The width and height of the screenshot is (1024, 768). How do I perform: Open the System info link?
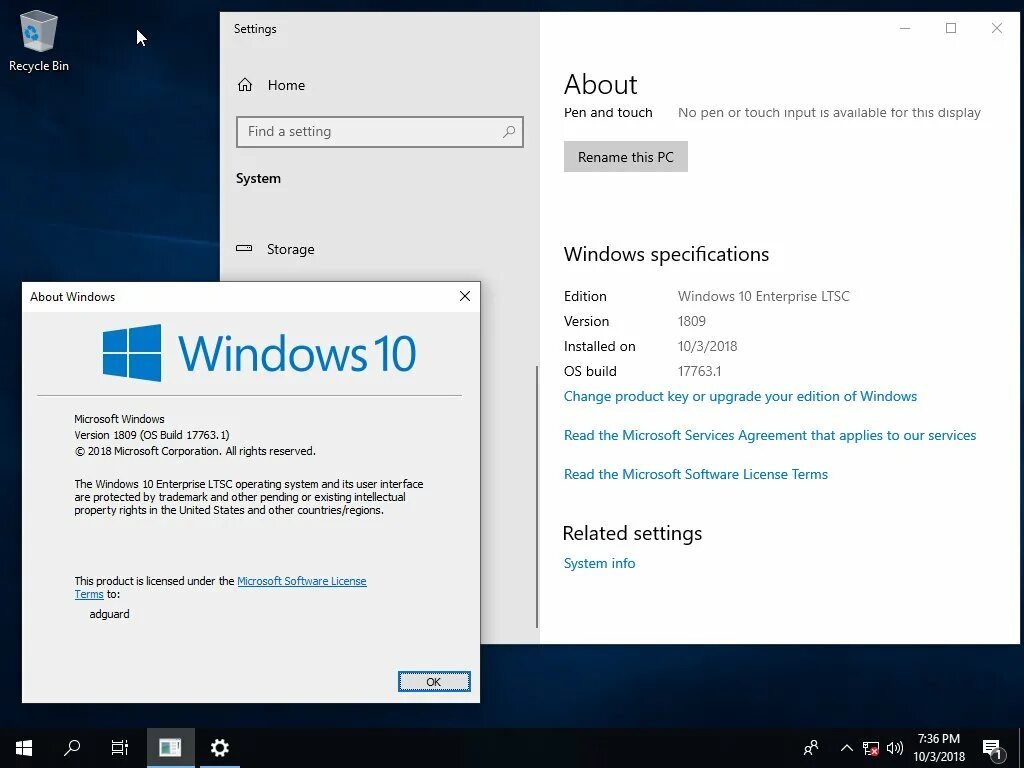point(599,563)
